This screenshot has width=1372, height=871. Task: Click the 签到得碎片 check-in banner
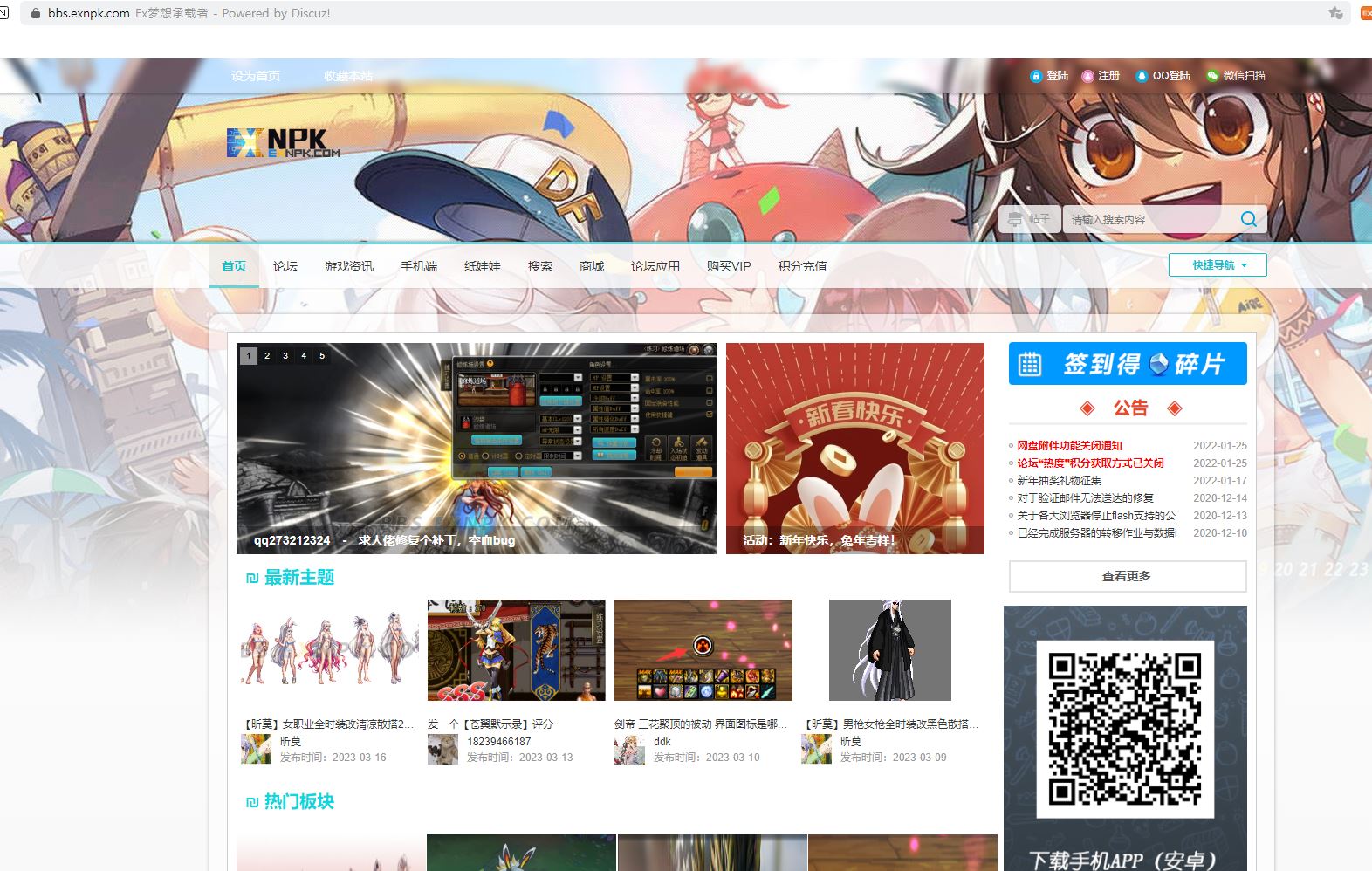1127,364
